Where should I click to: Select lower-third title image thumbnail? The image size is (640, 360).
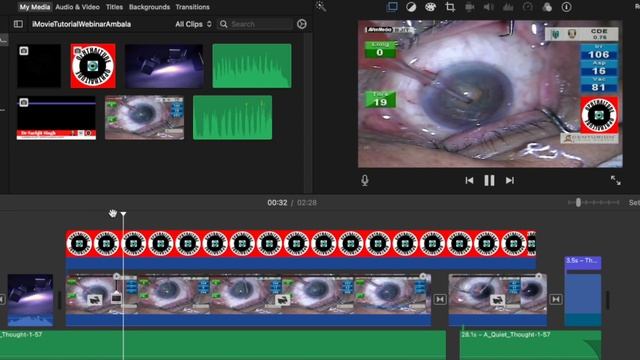point(56,118)
